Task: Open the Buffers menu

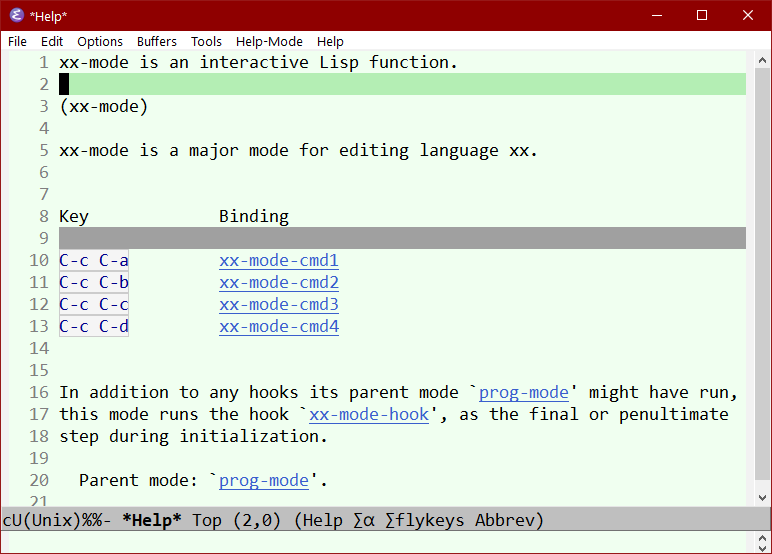Action: (157, 41)
